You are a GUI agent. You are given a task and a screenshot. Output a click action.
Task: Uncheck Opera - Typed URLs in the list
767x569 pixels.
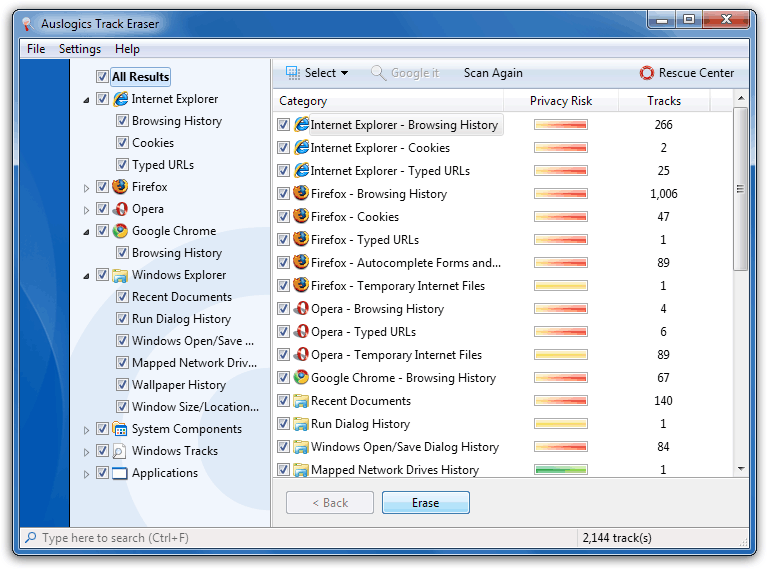283,332
